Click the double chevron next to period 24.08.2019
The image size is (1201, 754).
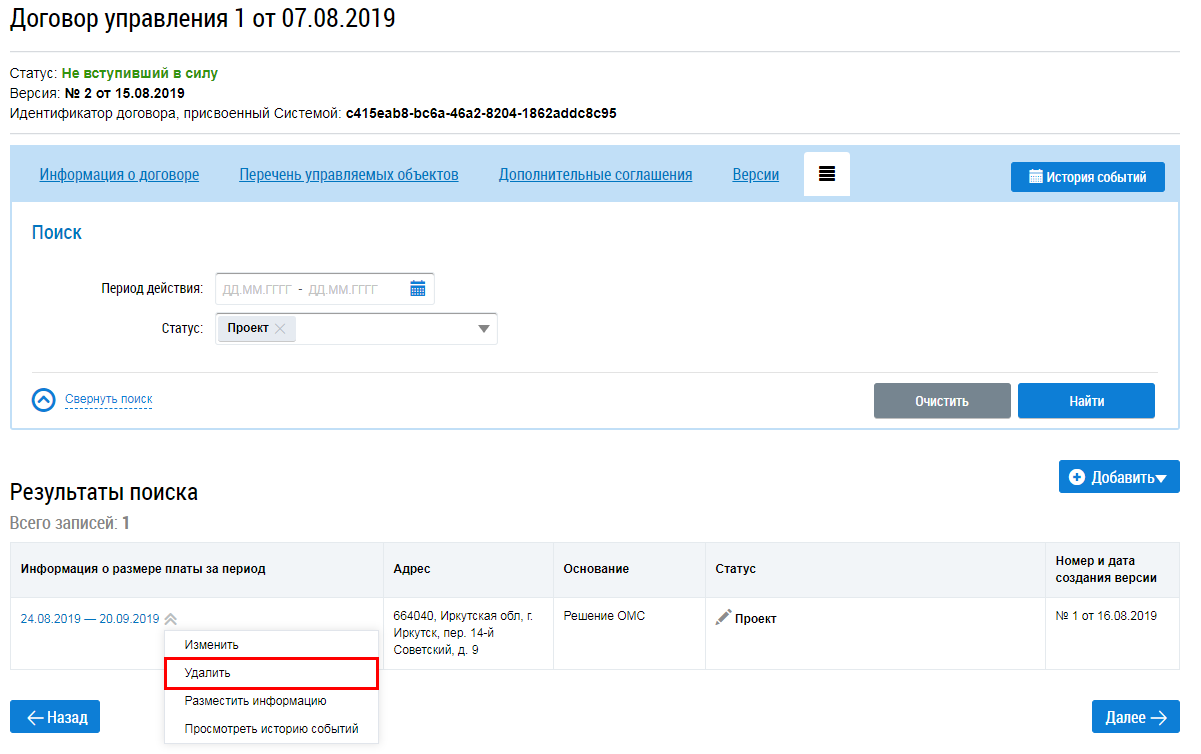point(171,619)
